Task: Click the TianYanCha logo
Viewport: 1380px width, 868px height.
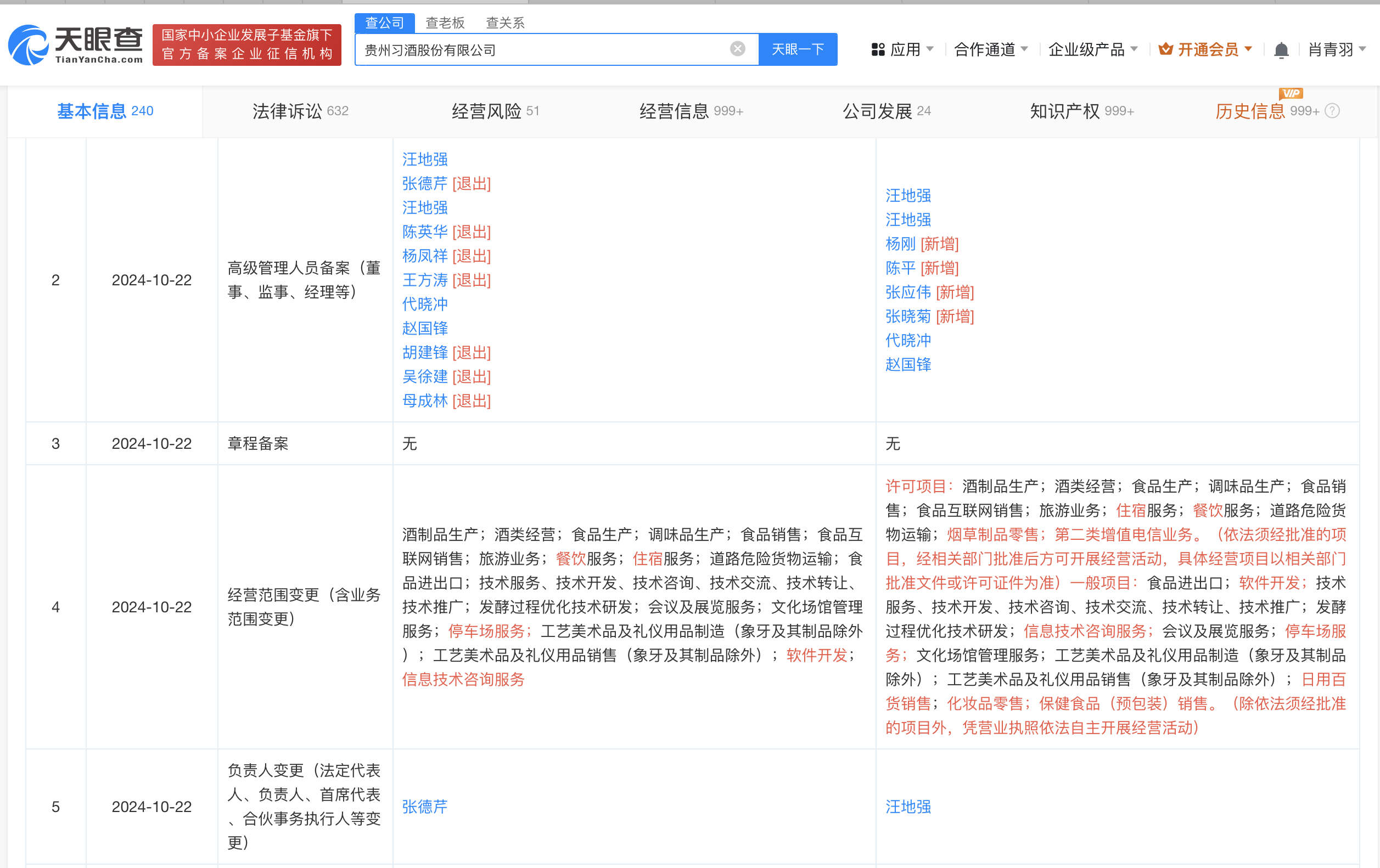Action: pos(76,44)
